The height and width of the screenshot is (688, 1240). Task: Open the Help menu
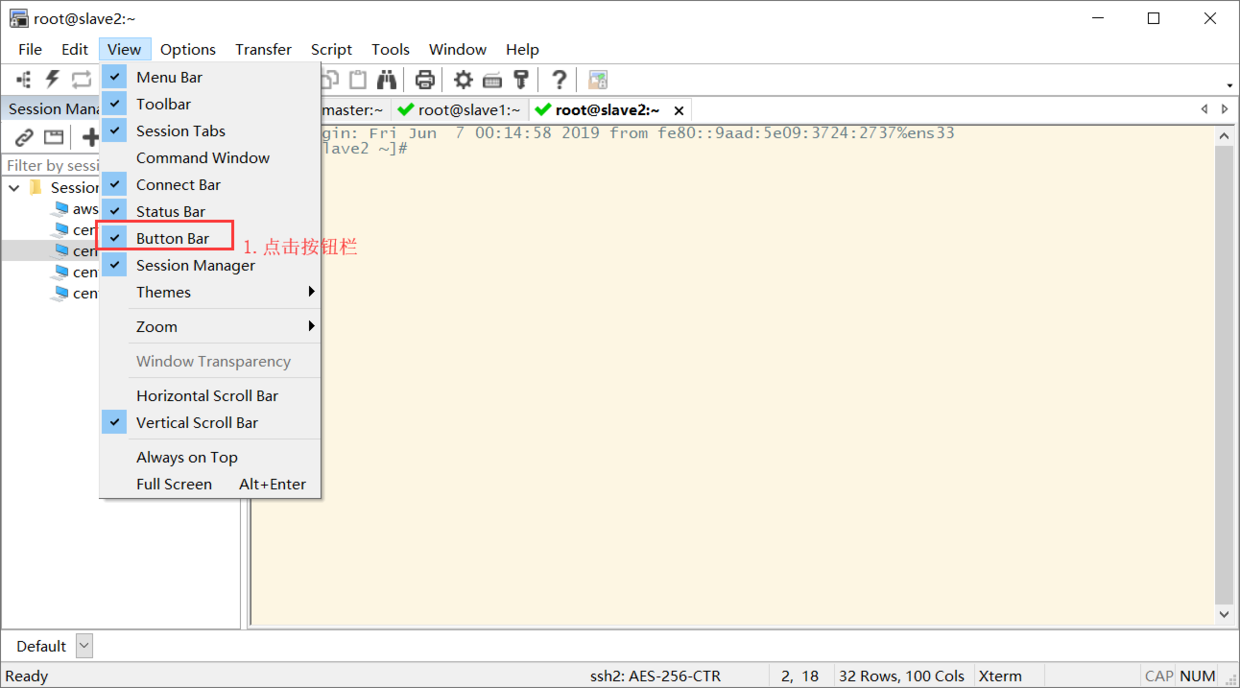pos(522,49)
